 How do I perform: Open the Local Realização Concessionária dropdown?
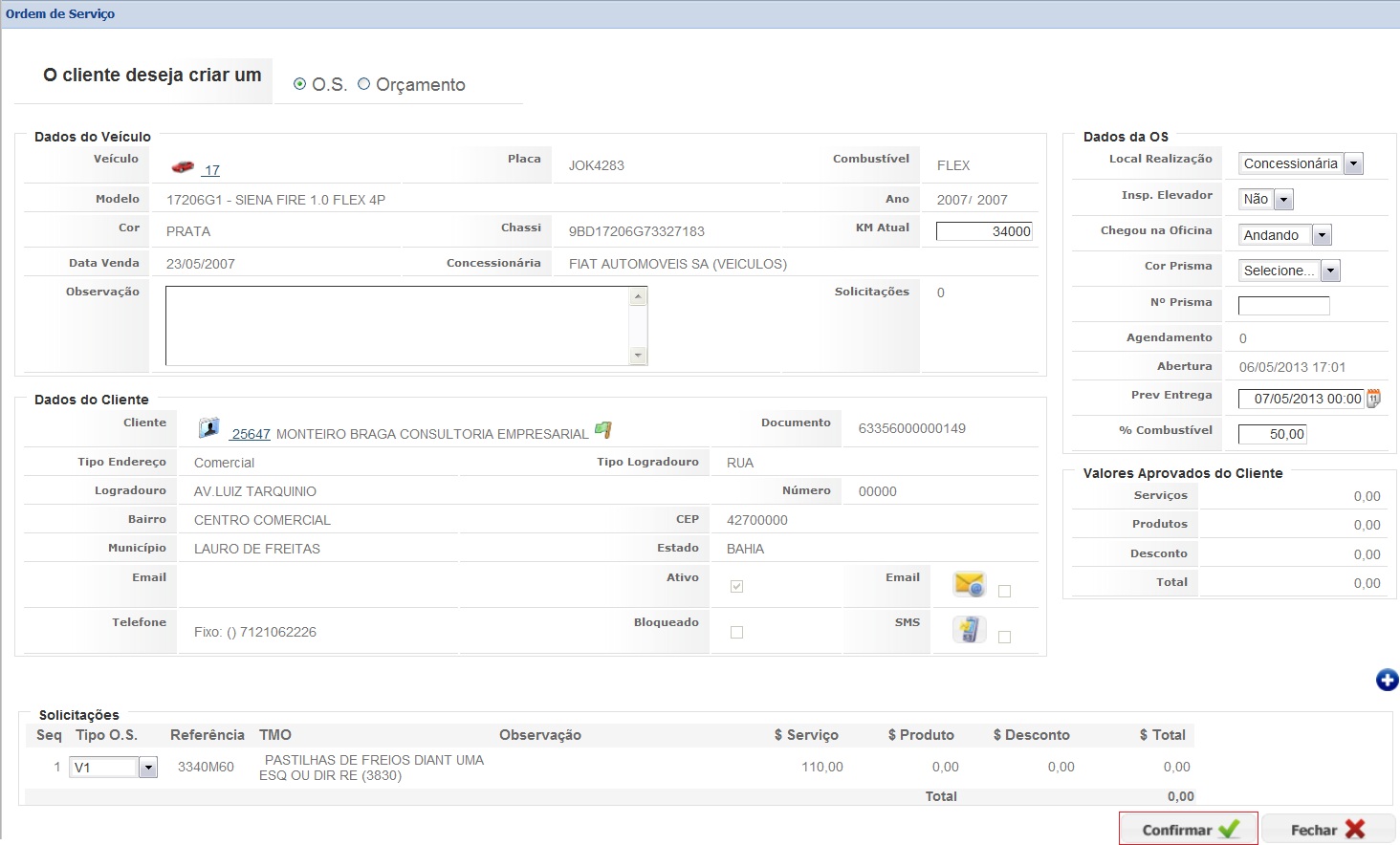pos(1301,163)
